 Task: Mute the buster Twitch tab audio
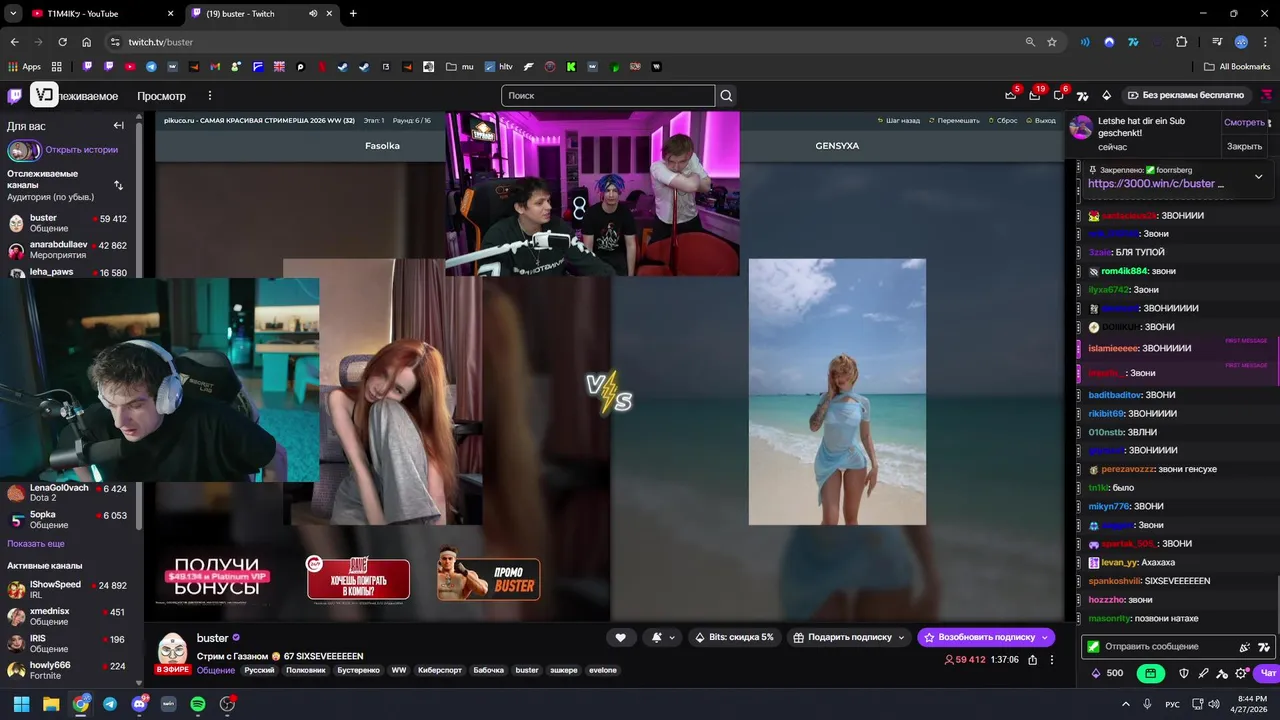coord(313,14)
